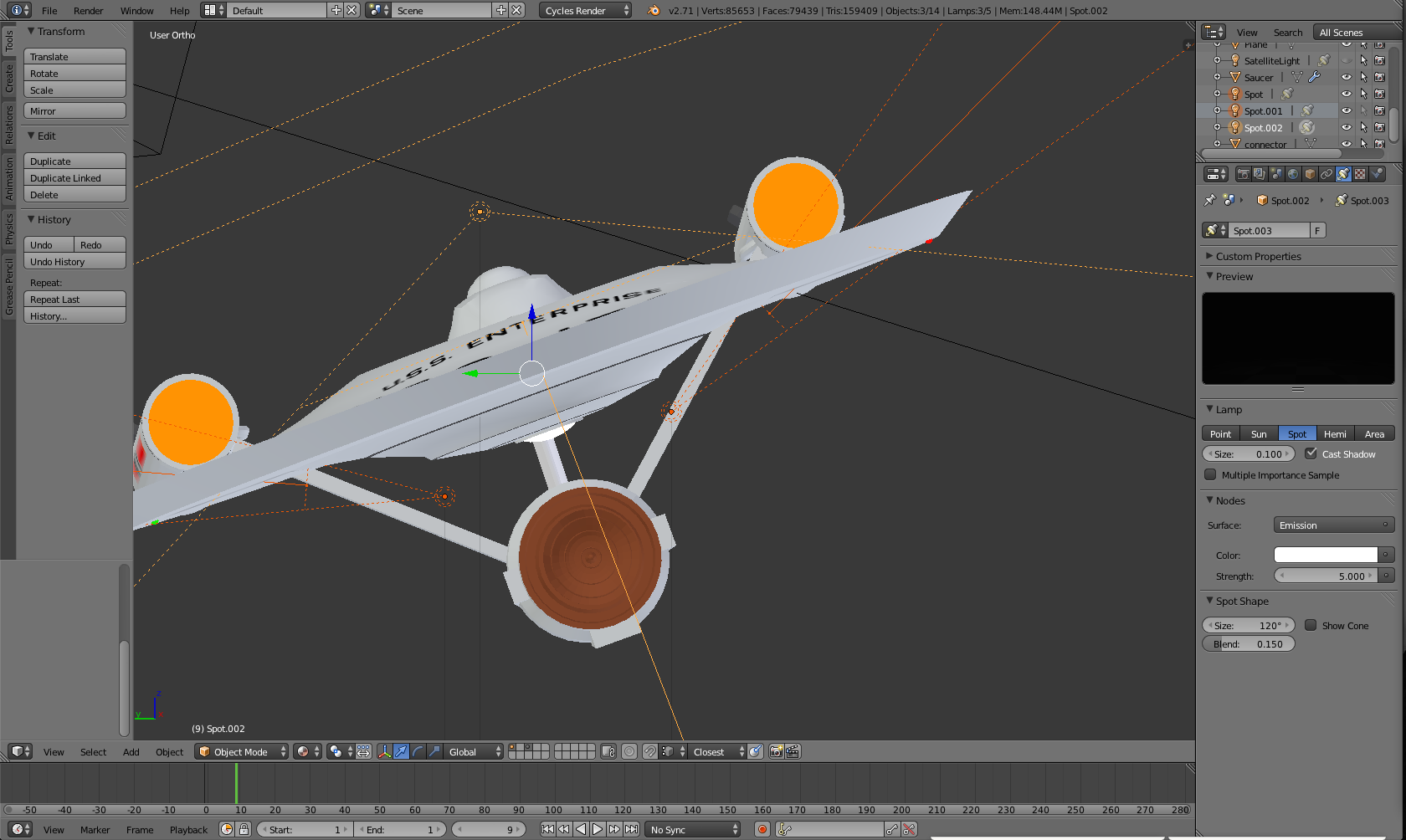This screenshot has width=1406, height=840.
Task: Hide the Saucer object via eye icon
Action: [1347, 77]
